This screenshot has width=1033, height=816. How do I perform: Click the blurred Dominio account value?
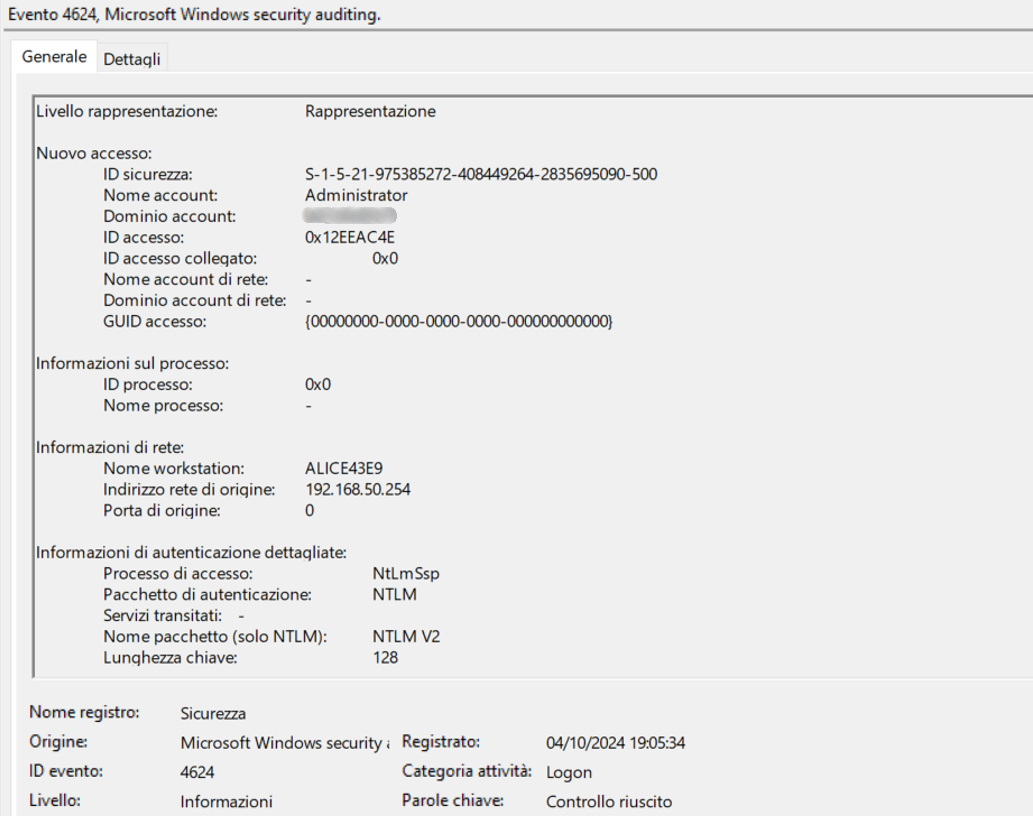(350, 216)
